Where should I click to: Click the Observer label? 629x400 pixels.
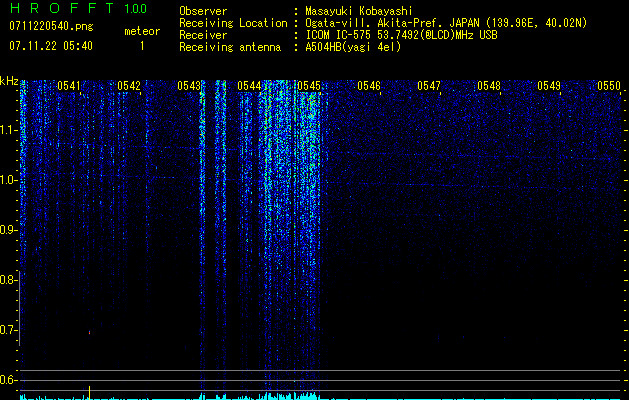[x=203, y=11]
